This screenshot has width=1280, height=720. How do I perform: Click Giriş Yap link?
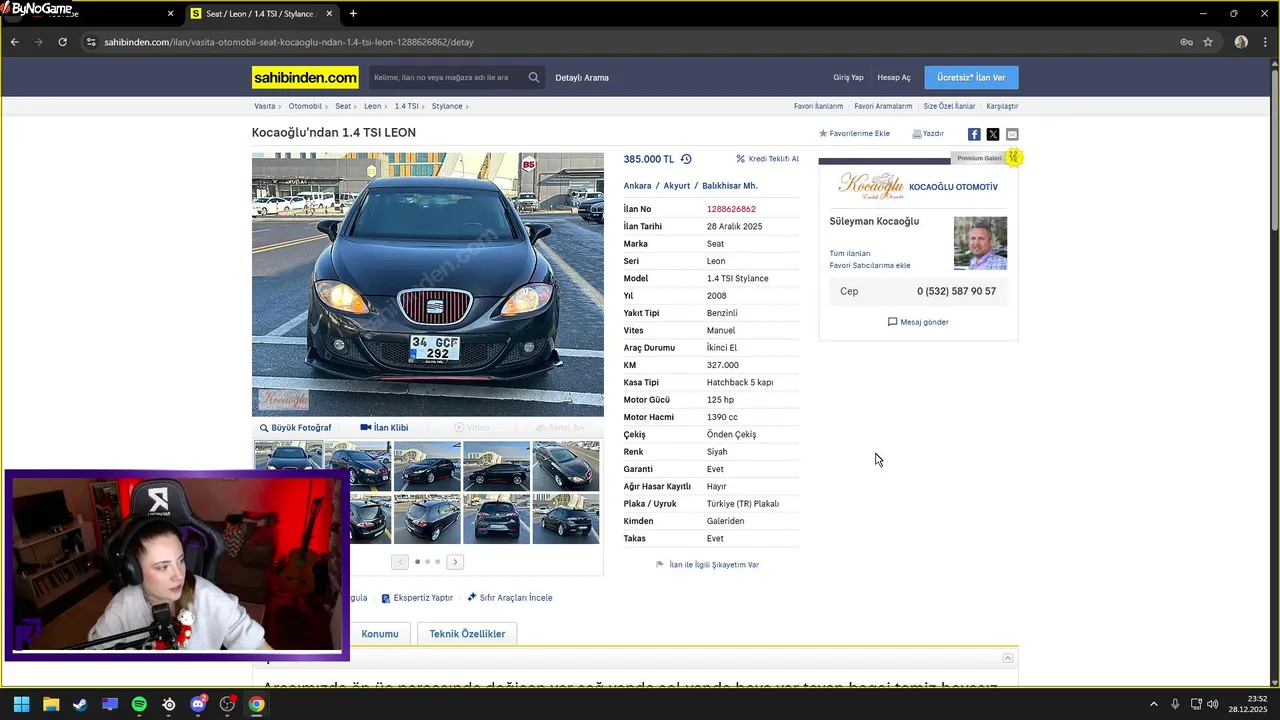click(x=848, y=77)
